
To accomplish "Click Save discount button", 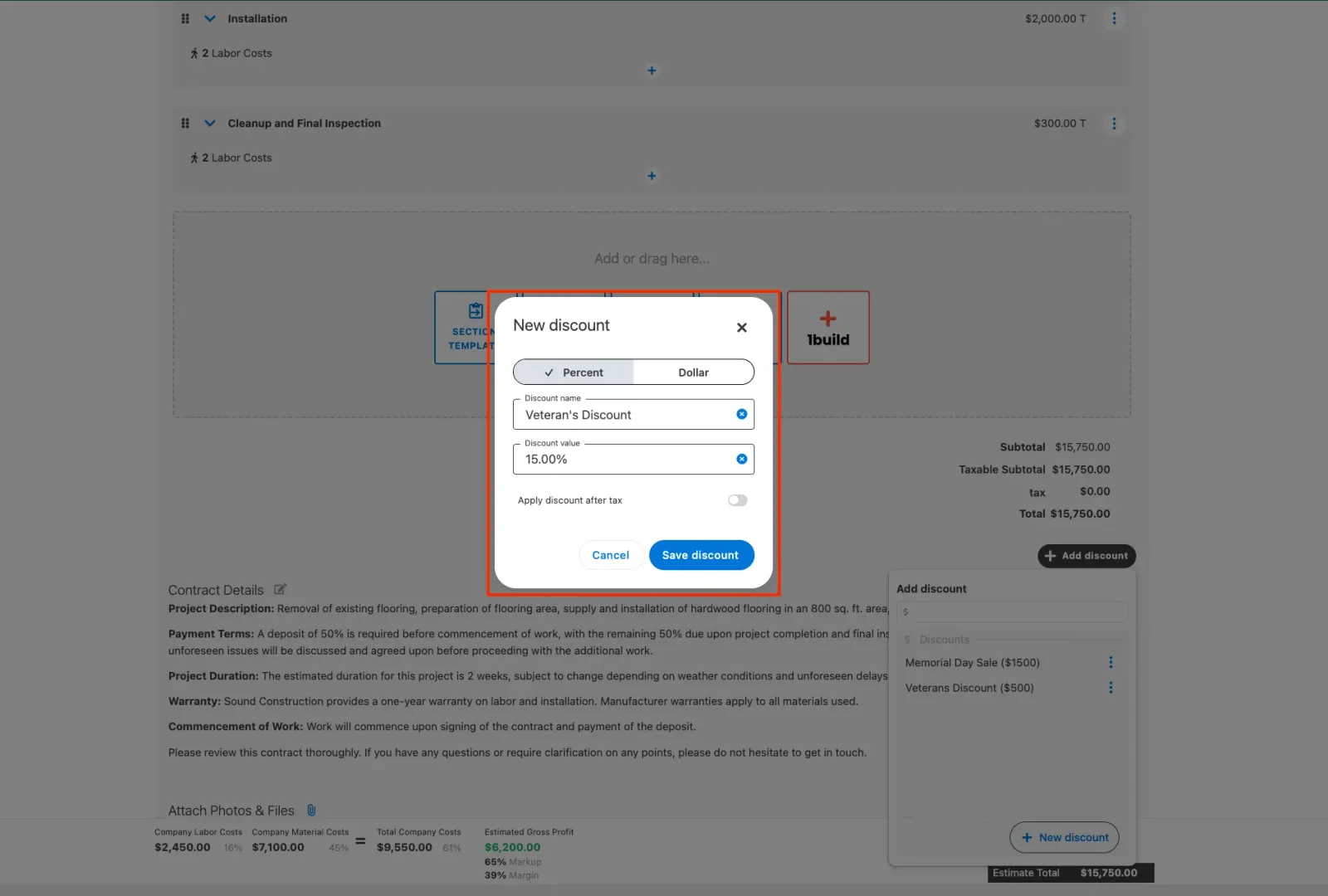I will click(x=701, y=555).
